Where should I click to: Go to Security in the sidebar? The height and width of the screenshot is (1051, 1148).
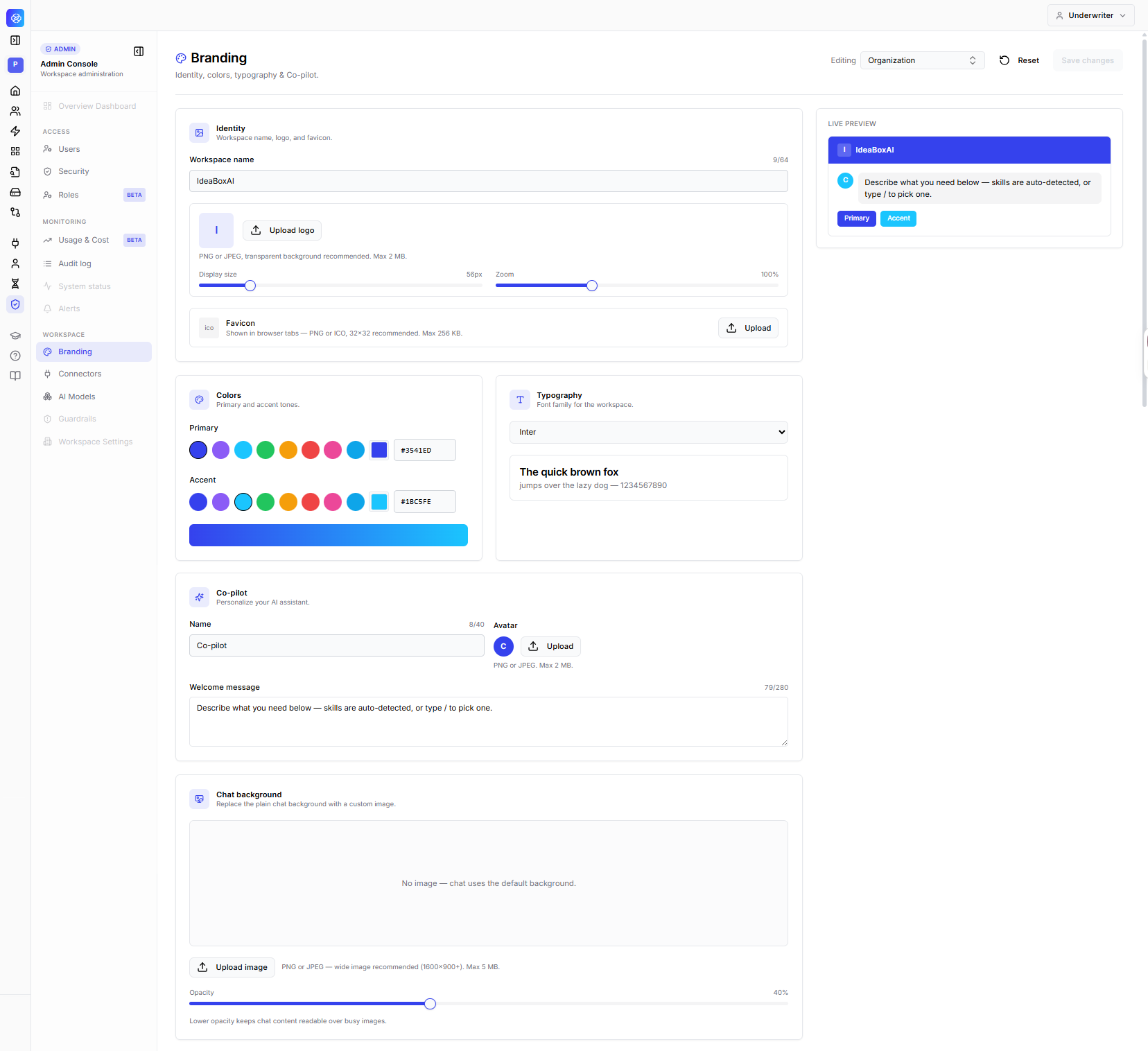click(x=94, y=171)
